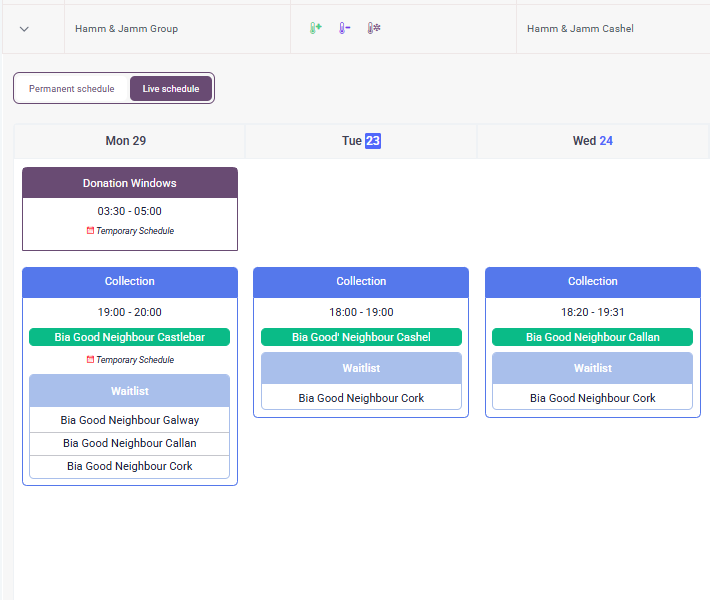Select Bia Good Neighbour Callan green tag

[593, 337]
